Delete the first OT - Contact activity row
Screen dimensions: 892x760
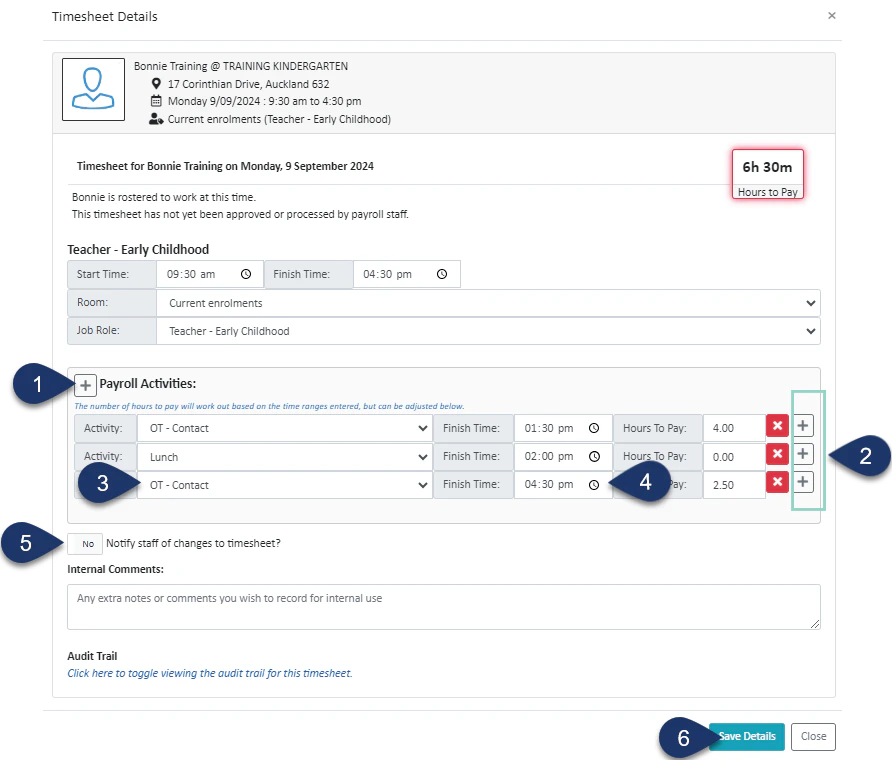[x=777, y=426]
